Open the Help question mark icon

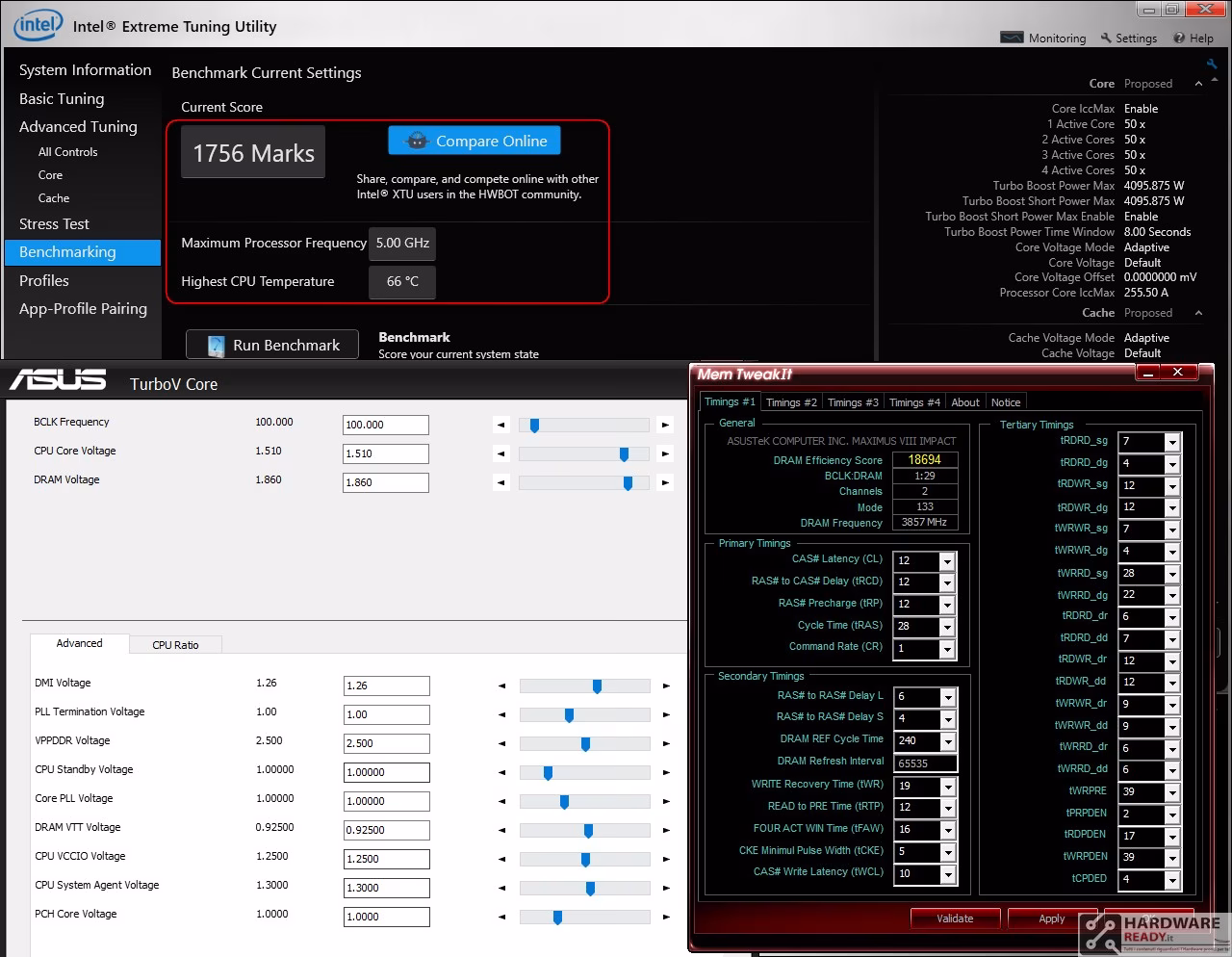coord(1179,39)
